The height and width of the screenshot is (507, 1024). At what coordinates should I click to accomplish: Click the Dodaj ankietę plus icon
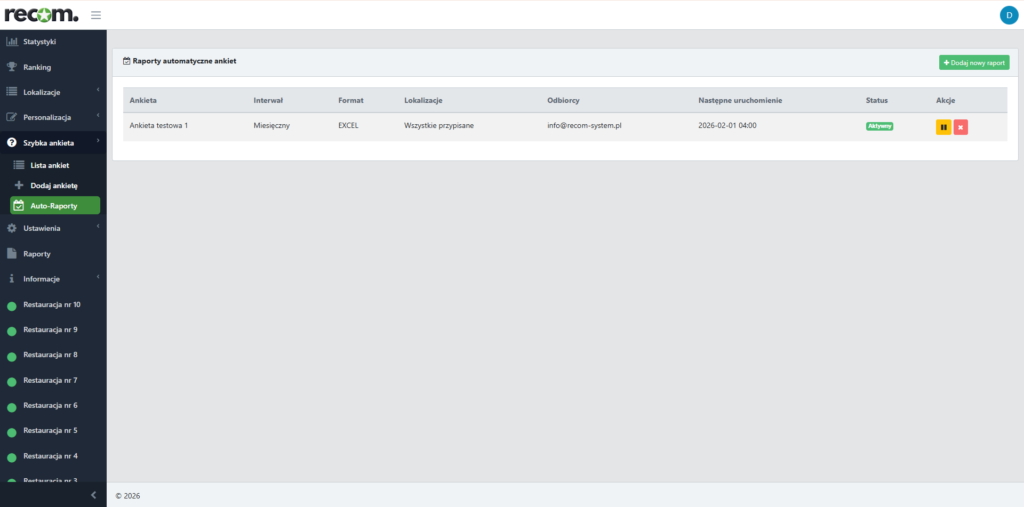pos(18,186)
